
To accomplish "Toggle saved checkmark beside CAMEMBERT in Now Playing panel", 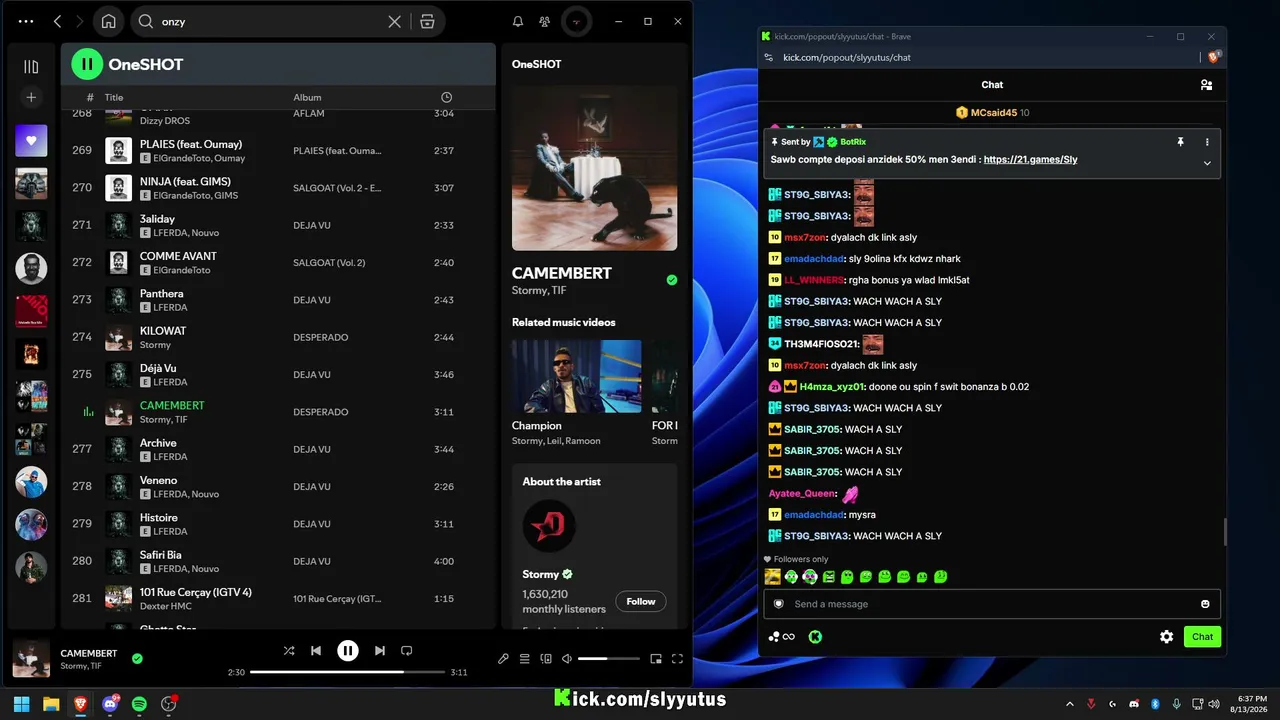I will pos(672,280).
